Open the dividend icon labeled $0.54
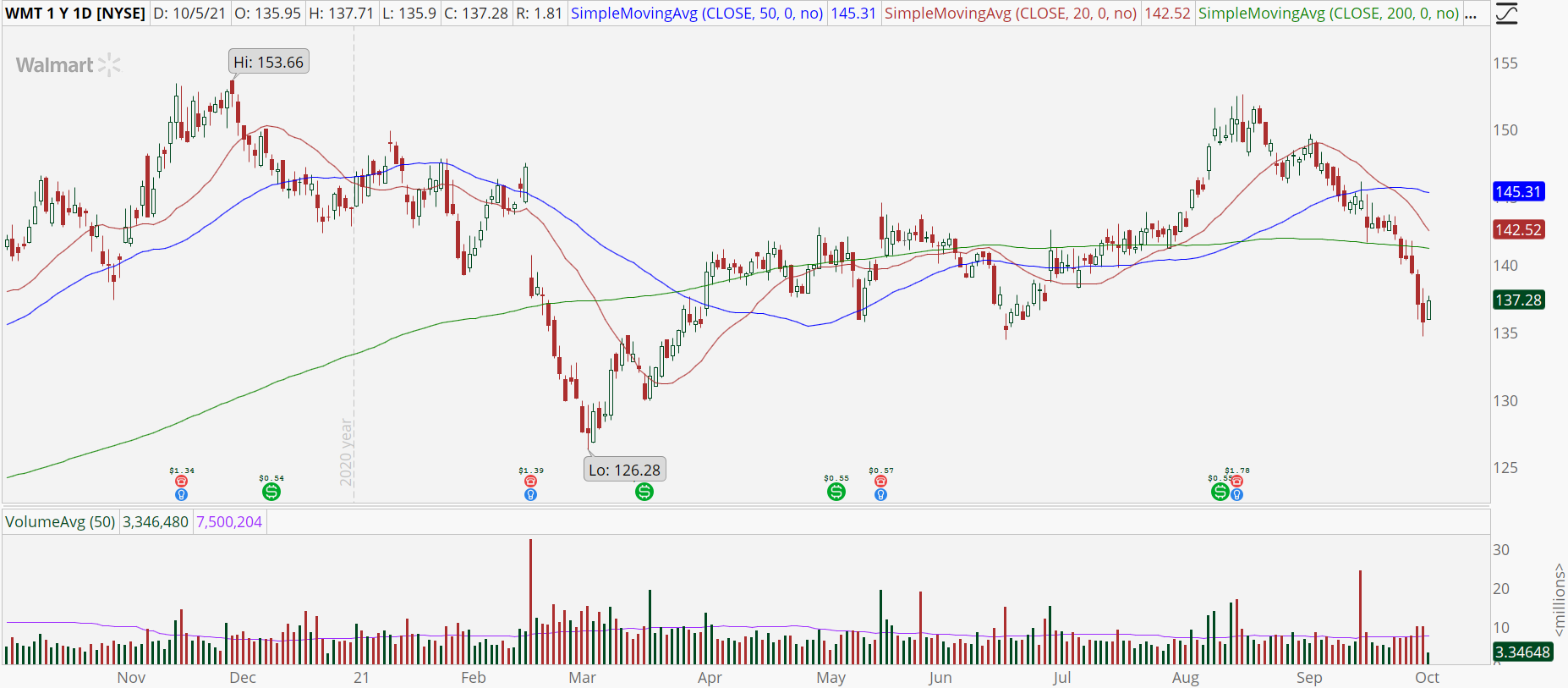The image size is (1568, 688). click(271, 491)
